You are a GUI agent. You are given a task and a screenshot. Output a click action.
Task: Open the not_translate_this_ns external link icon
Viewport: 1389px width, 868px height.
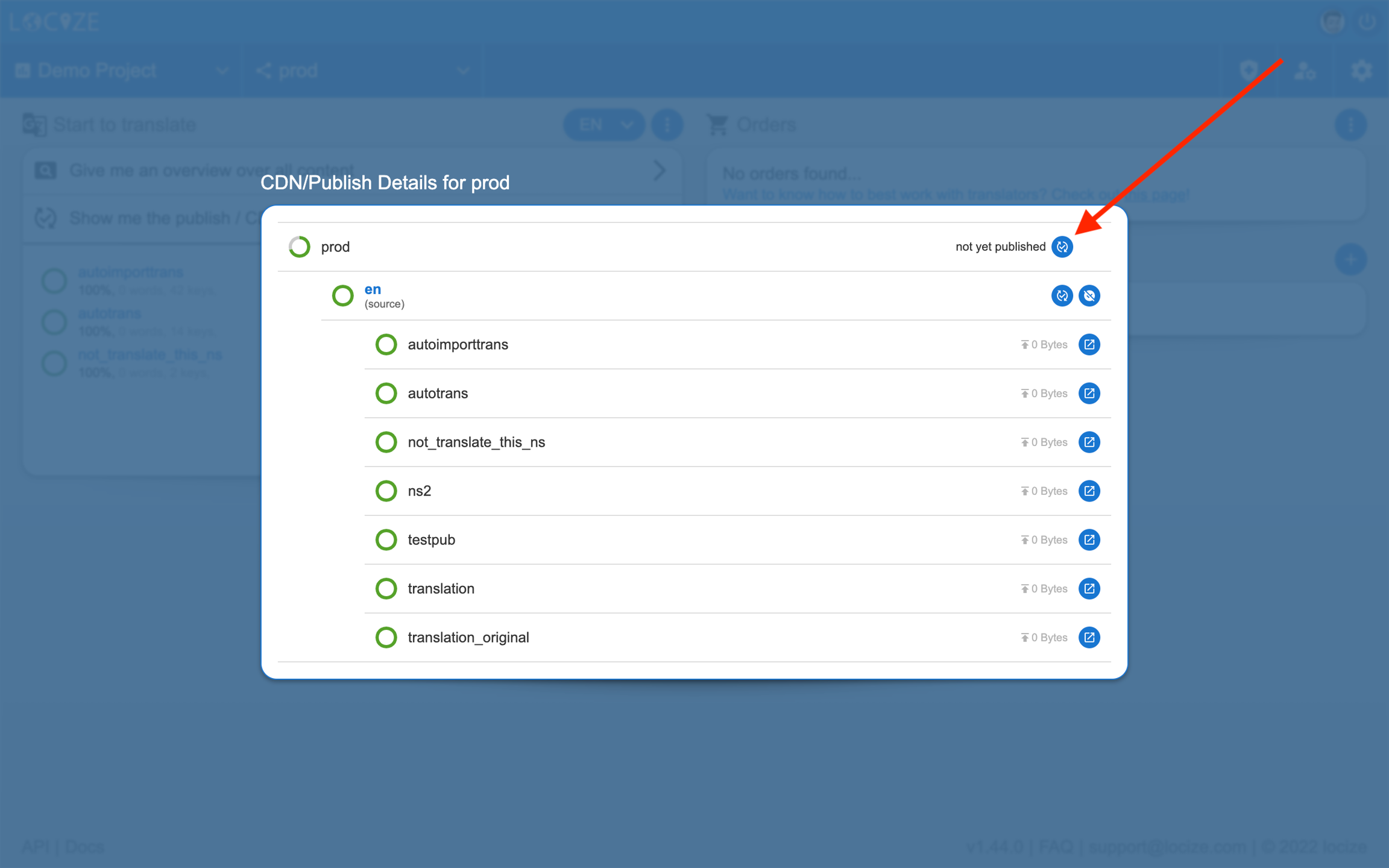[x=1089, y=442]
